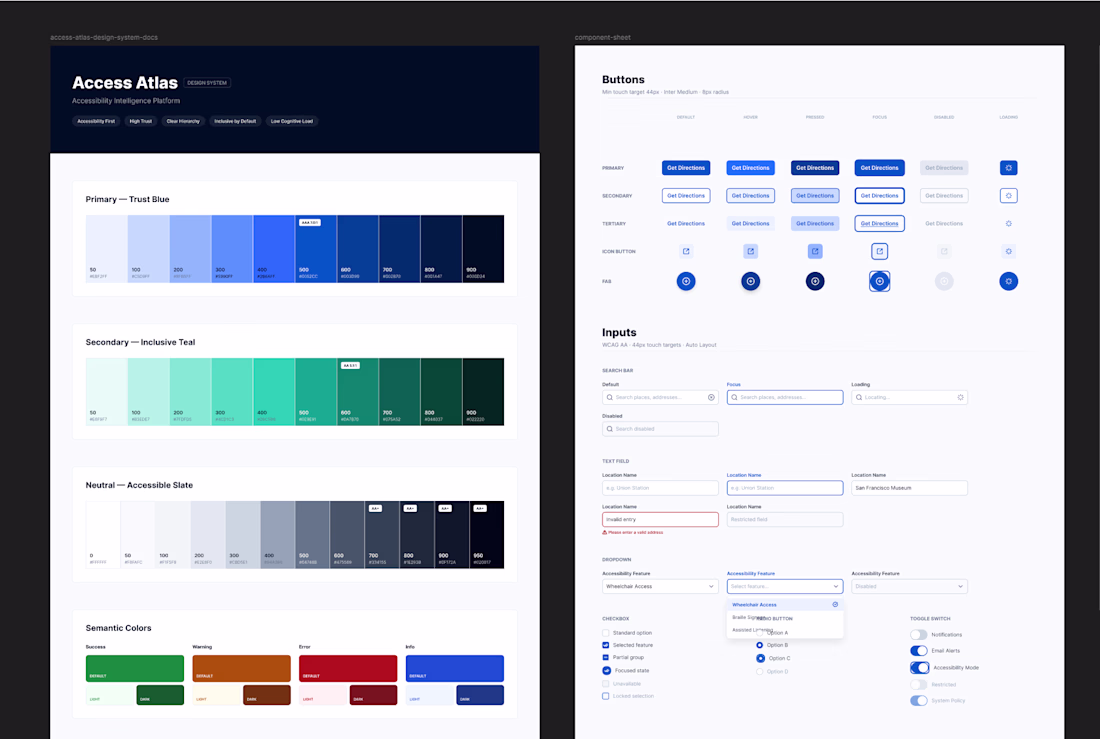The image size is (1100, 739).
Task: Click the Disabled Accessibility Feature dropdown
Action: (x=909, y=586)
